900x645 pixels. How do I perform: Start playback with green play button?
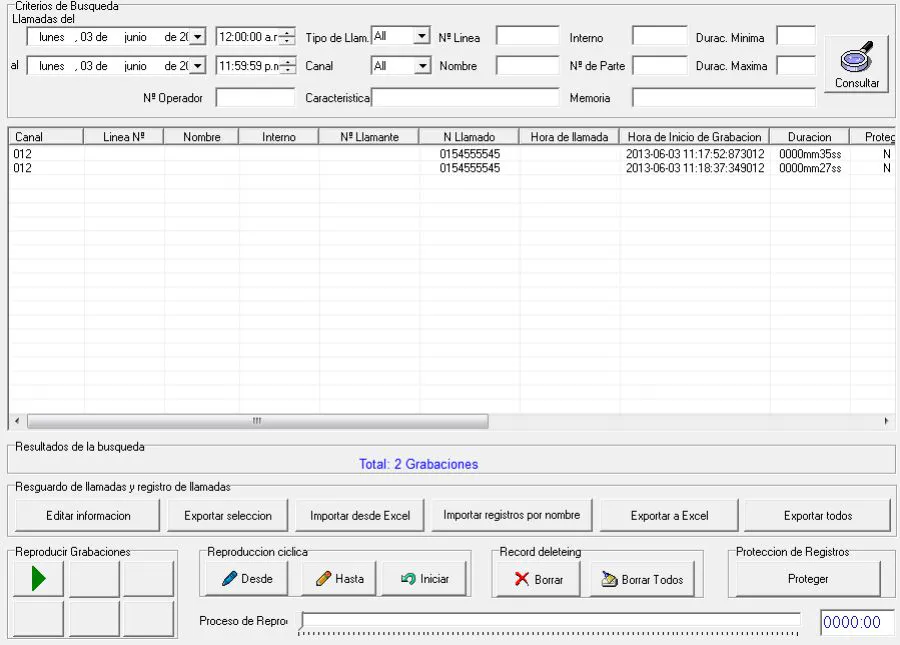(38, 578)
